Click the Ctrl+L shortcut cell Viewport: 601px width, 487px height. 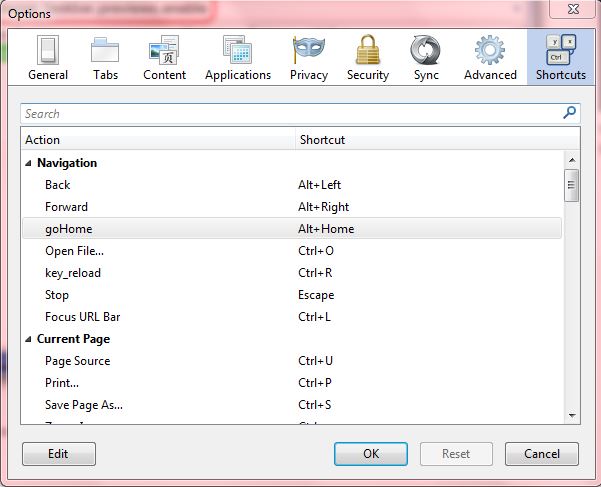(314, 317)
